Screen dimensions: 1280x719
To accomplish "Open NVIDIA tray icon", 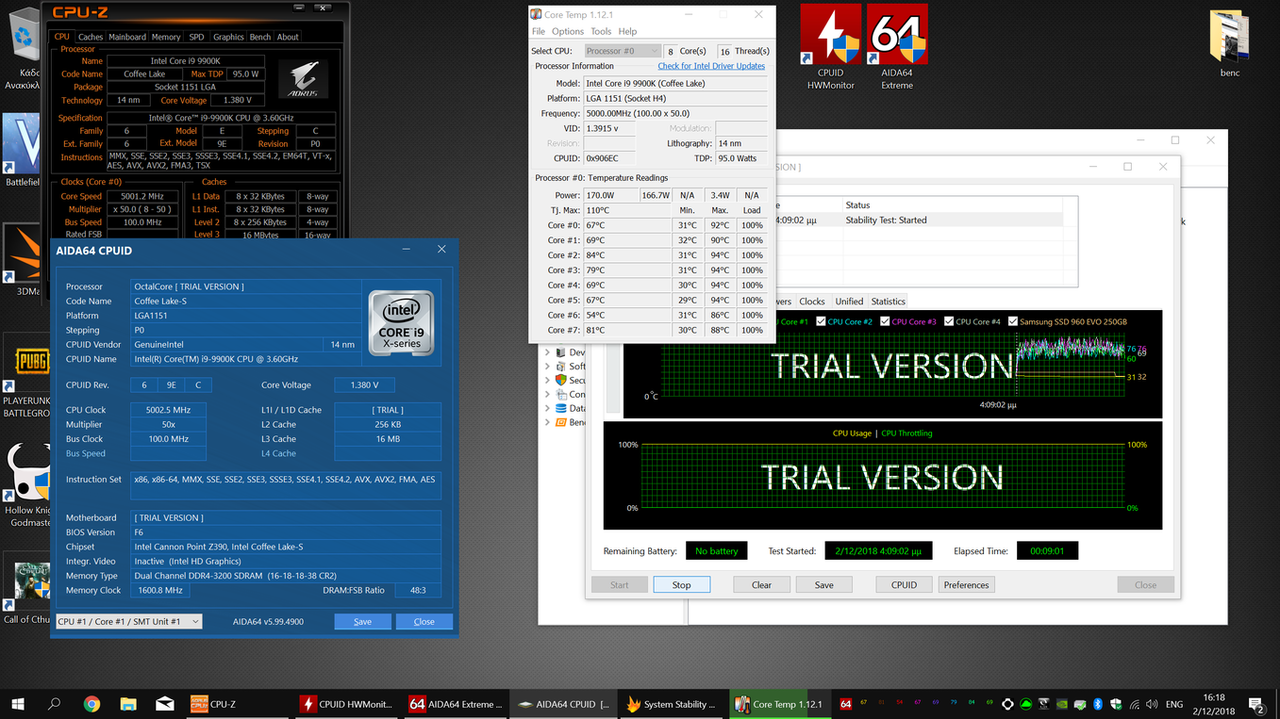I will pyautogui.click(x=1062, y=704).
